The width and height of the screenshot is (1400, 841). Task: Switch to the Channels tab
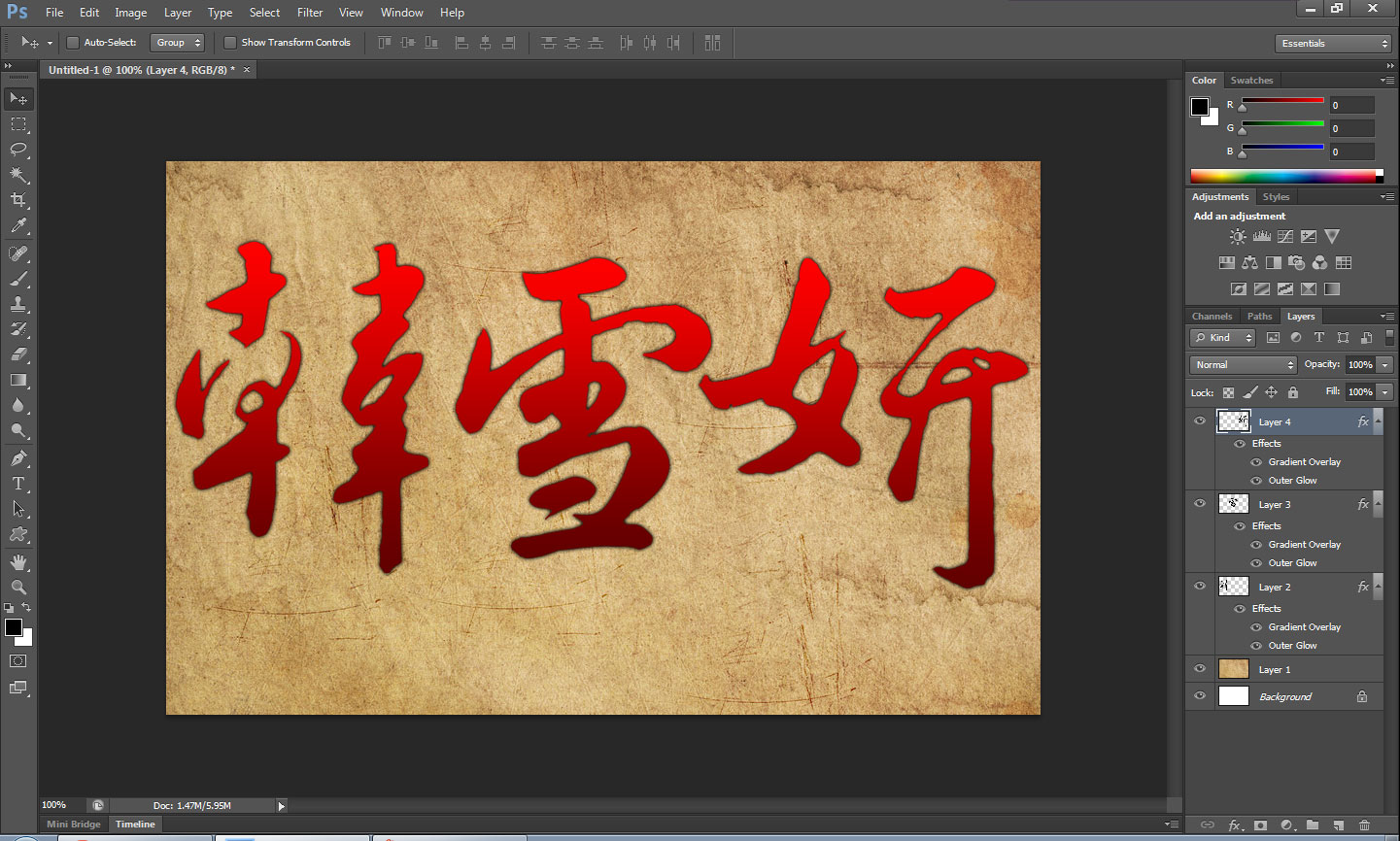click(x=1212, y=317)
